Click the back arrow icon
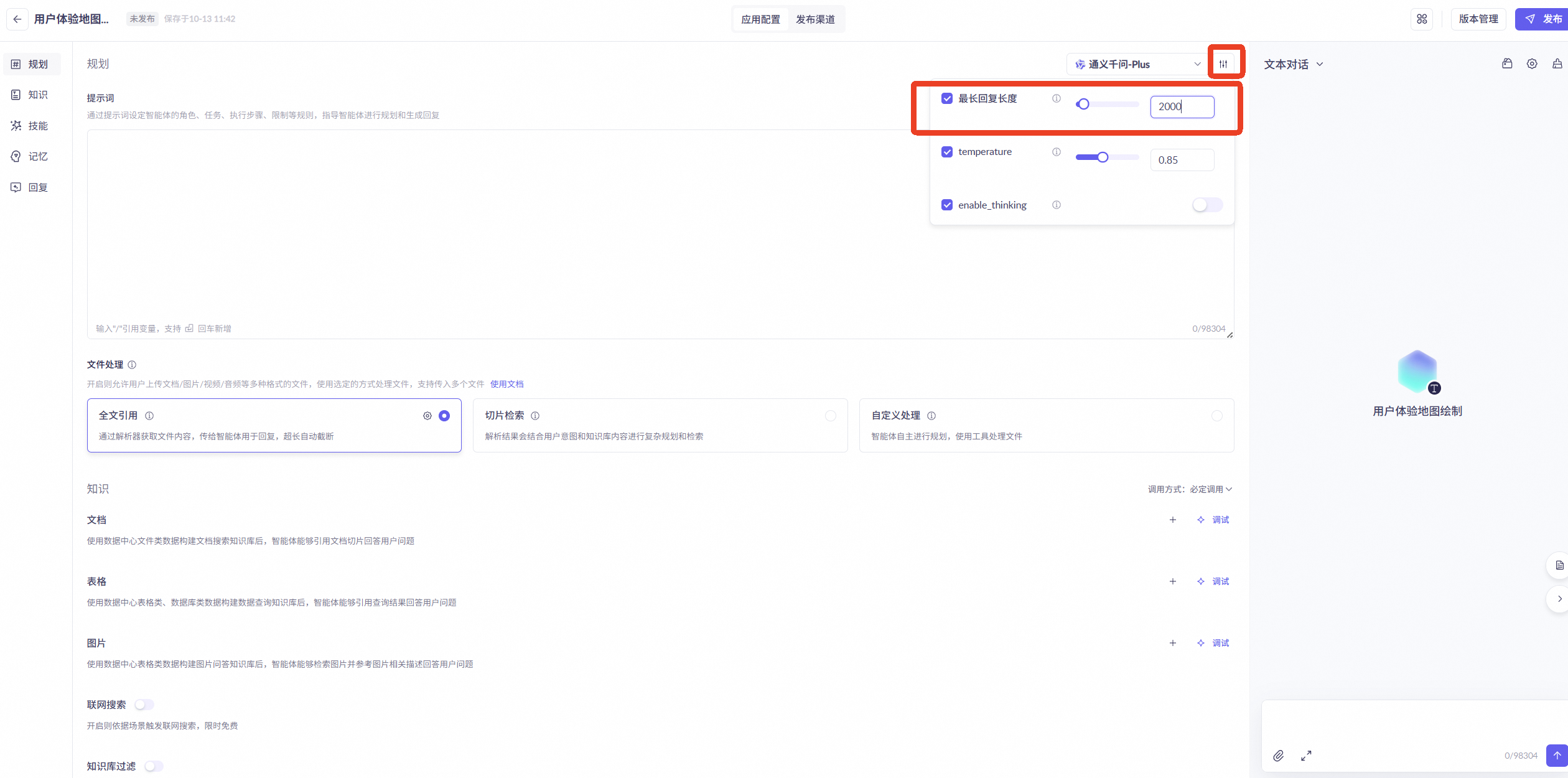 pyautogui.click(x=17, y=19)
